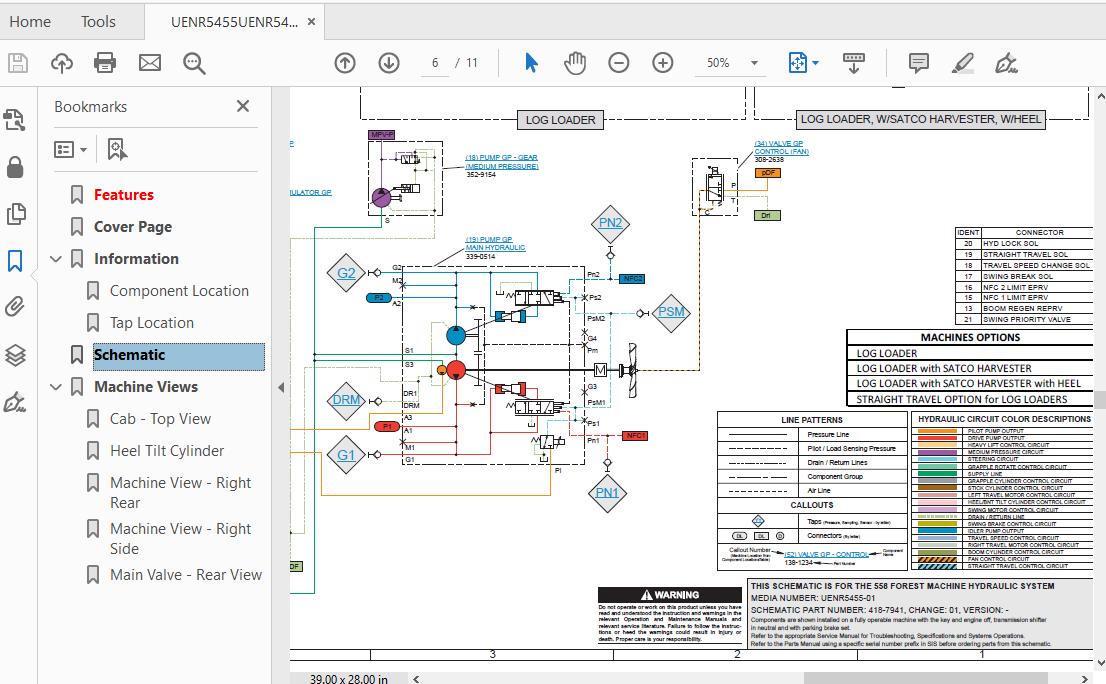Click the scrolling mode keyboard icon

pos(853,63)
